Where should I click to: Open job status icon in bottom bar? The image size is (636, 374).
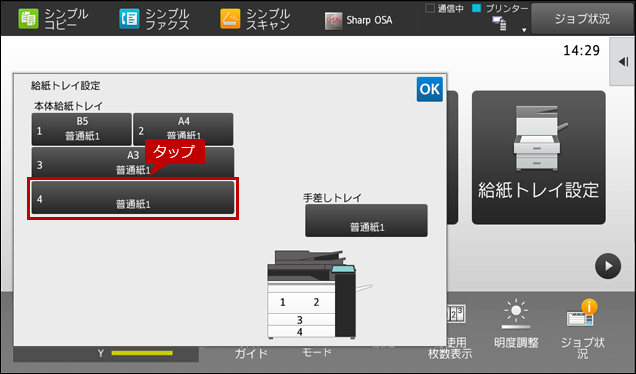tap(582, 329)
